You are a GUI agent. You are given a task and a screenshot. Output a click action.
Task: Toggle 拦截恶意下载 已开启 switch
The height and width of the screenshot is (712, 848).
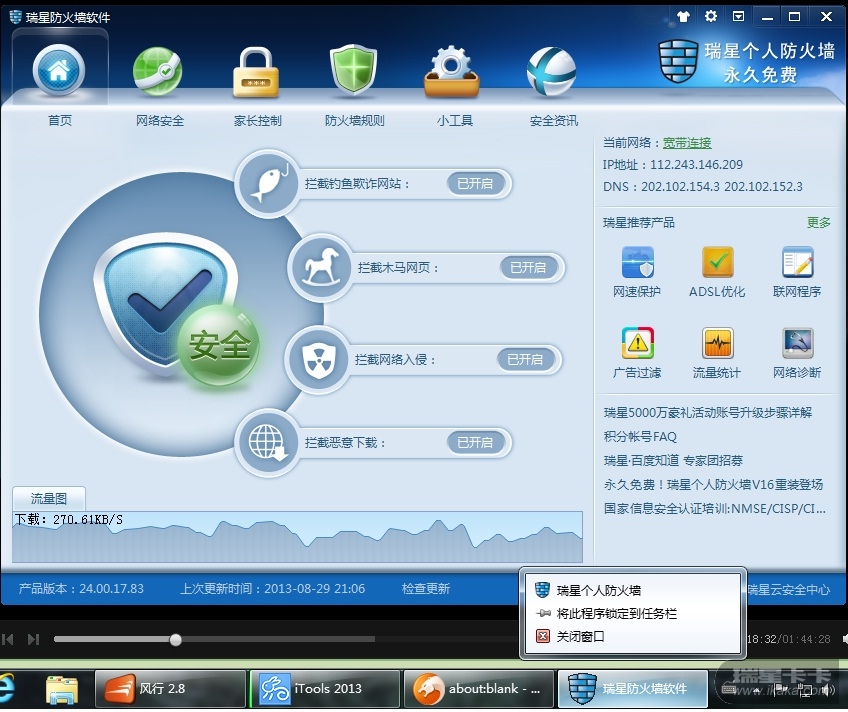point(475,442)
